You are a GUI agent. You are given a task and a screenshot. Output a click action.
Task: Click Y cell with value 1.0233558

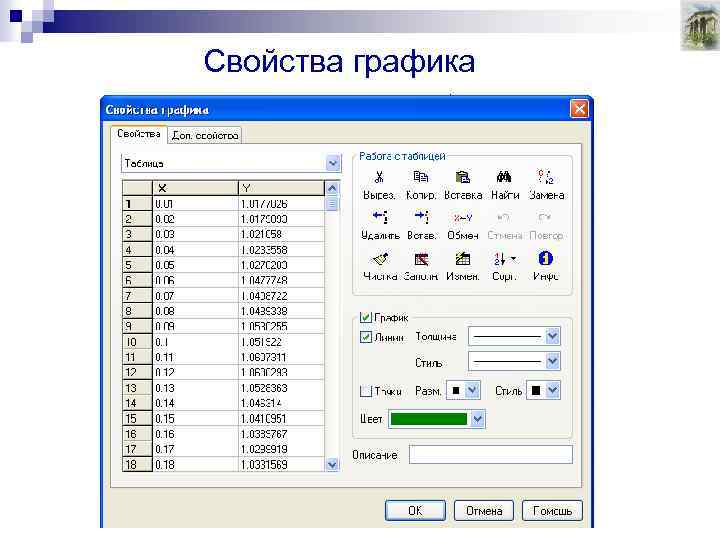pyautogui.click(x=281, y=250)
